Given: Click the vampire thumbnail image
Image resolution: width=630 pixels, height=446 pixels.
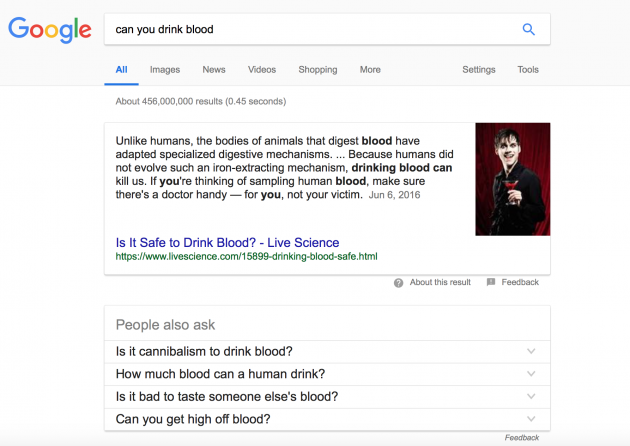Looking at the screenshot, I should click(x=513, y=179).
